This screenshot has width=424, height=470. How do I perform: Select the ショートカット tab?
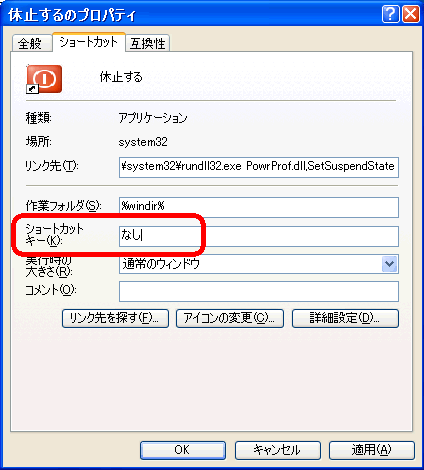[89, 42]
